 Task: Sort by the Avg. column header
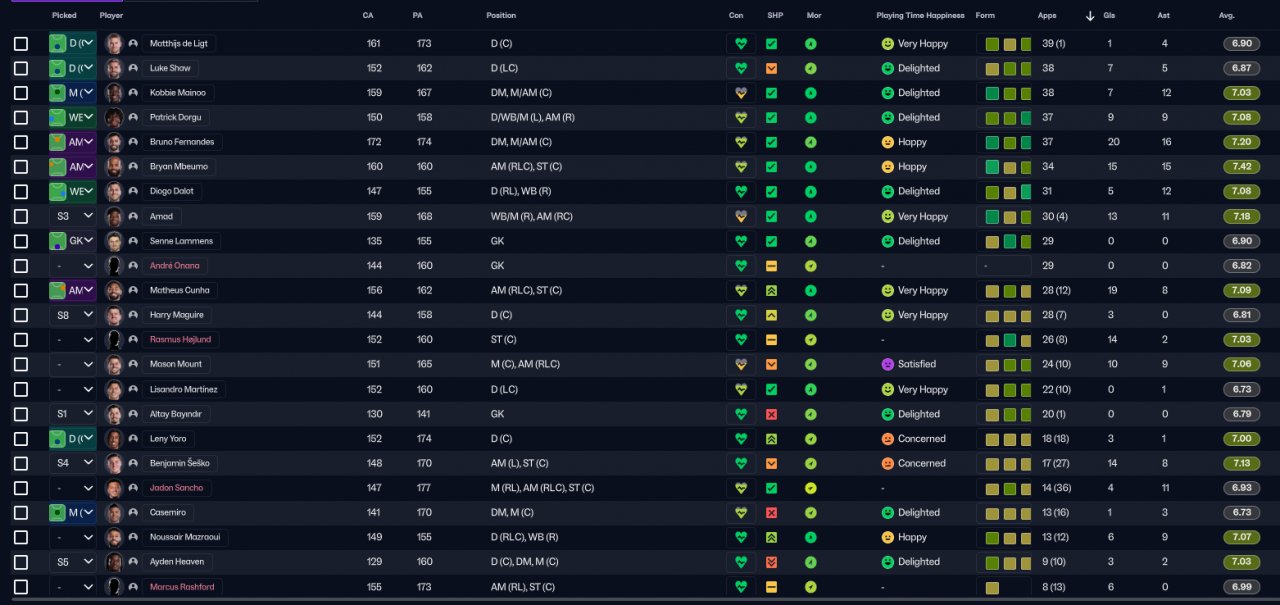(x=1227, y=16)
